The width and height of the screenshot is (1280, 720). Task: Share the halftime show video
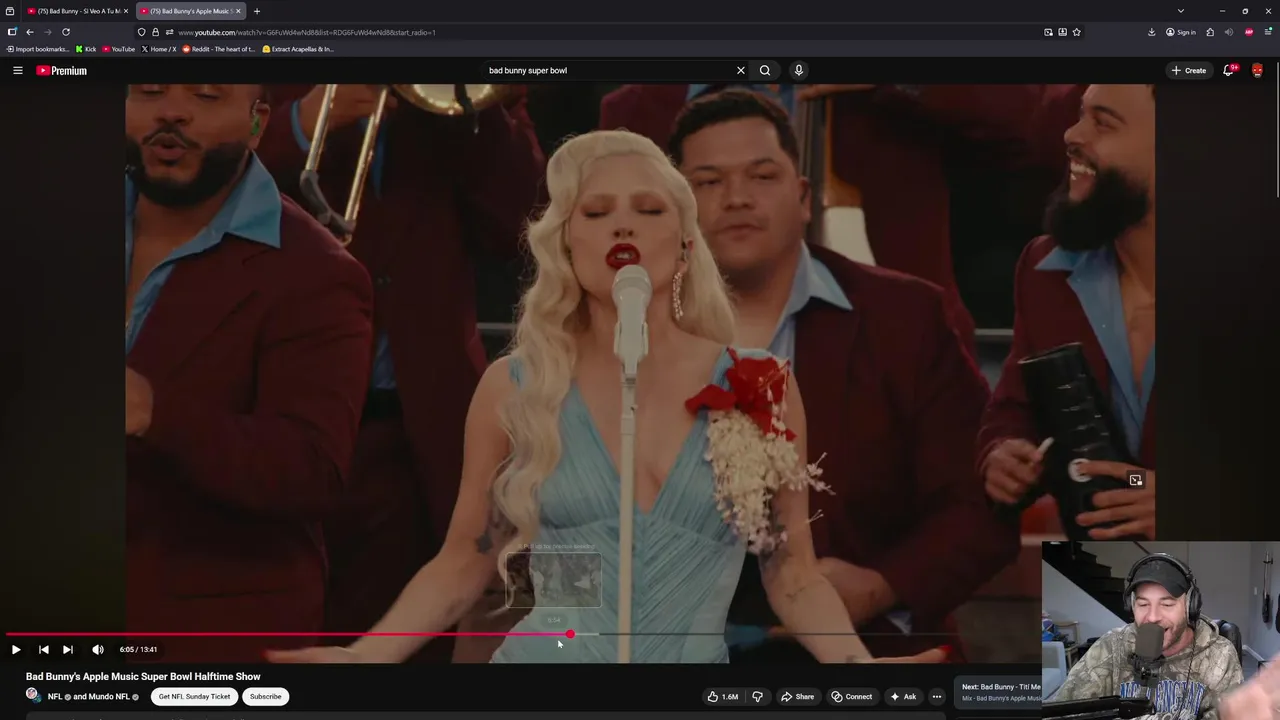pyautogui.click(x=797, y=696)
